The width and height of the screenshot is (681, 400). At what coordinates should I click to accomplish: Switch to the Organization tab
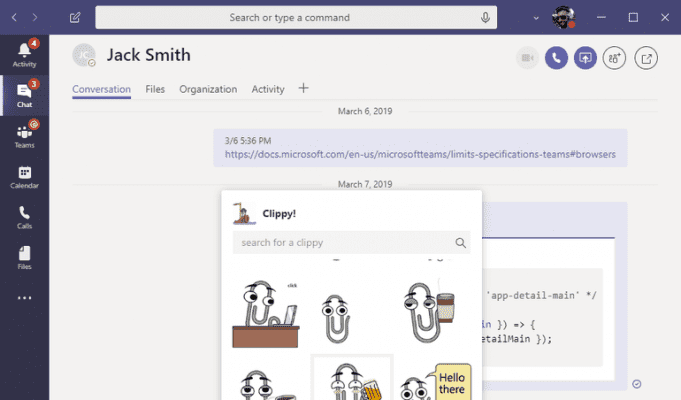[208, 89]
